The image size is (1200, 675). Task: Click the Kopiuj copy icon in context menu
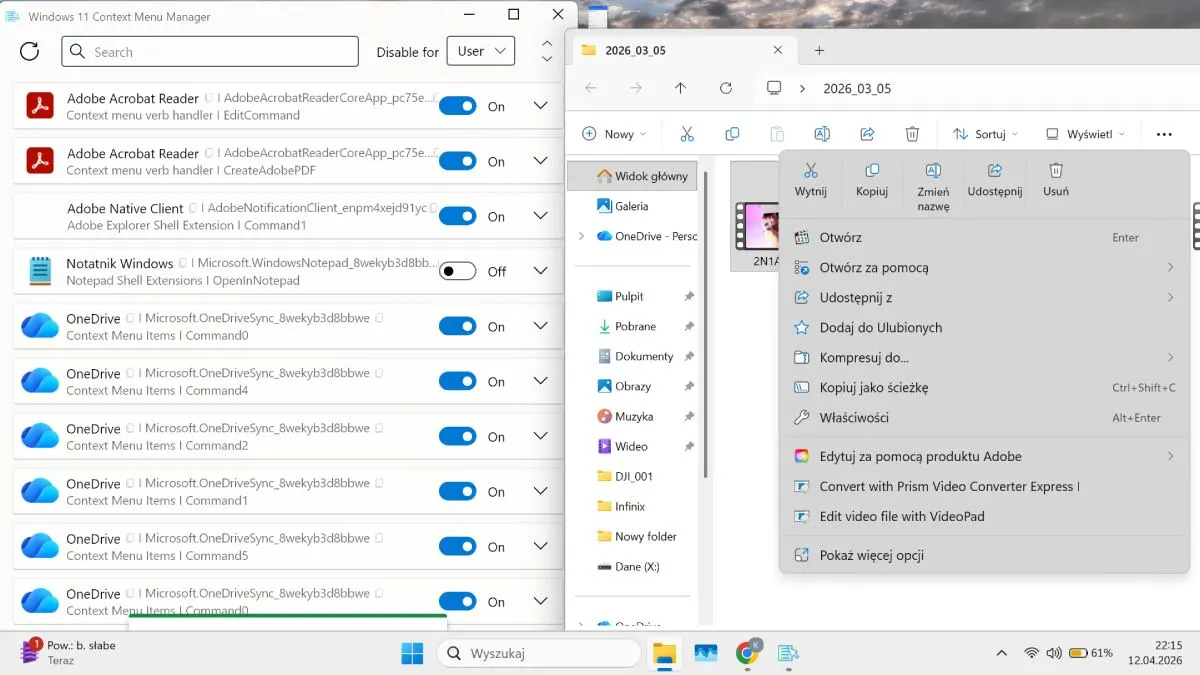871,172
